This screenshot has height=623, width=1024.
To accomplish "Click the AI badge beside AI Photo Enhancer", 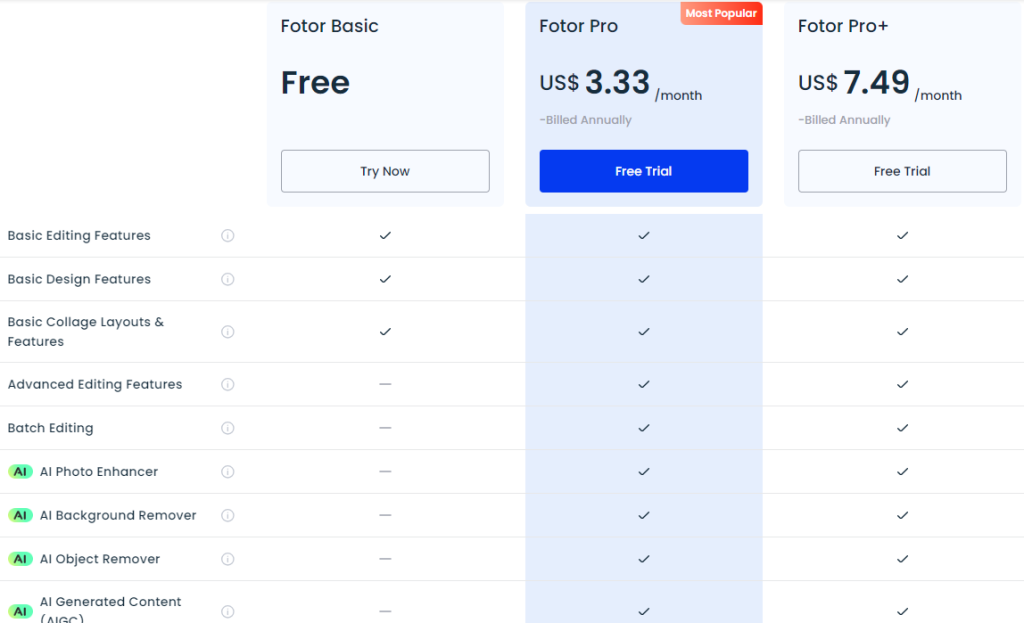I will point(20,471).
